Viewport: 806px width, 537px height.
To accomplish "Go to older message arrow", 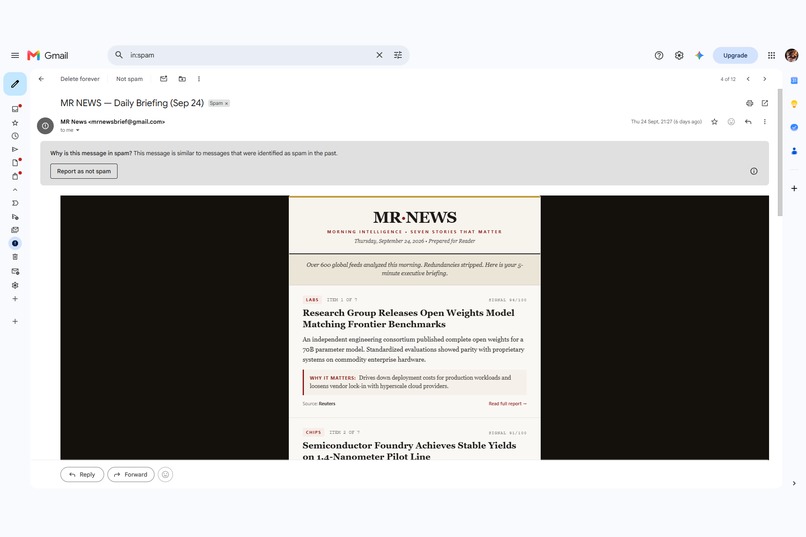I will (x=765, y=79).
